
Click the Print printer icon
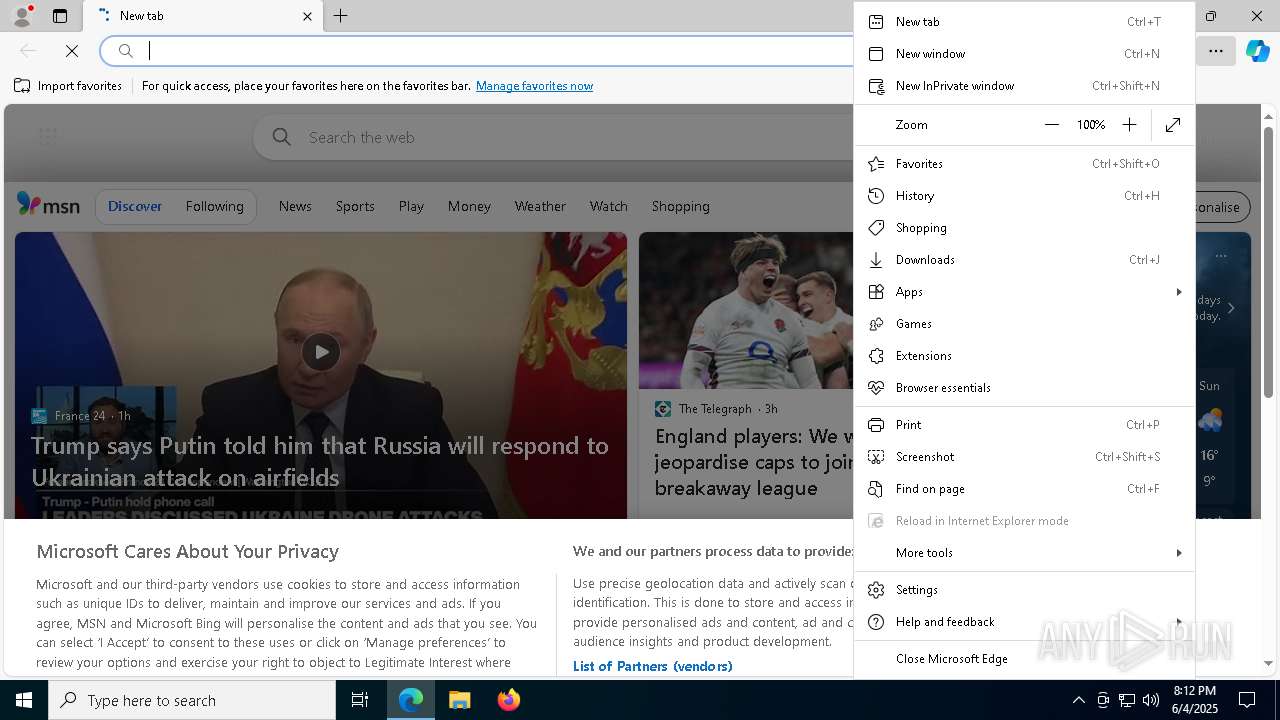click(876, 425)
